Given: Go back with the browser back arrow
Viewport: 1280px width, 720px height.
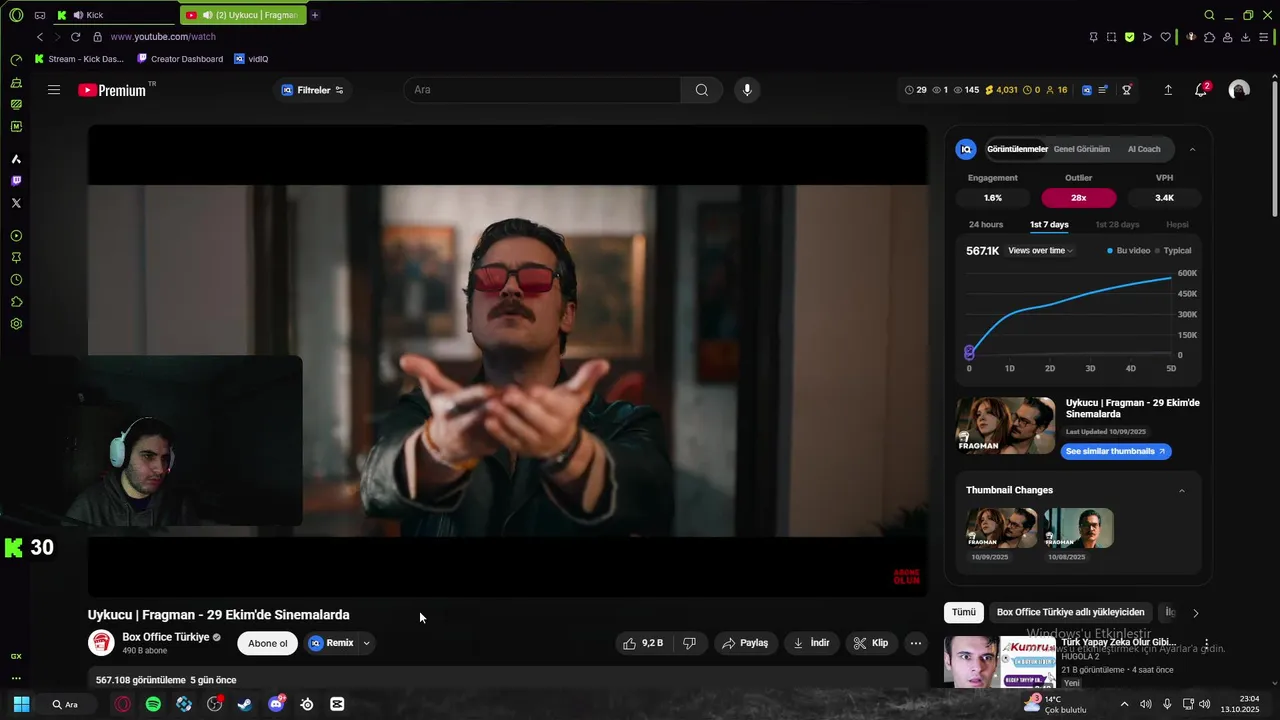Looking at the screenshot, I should 40,37.
